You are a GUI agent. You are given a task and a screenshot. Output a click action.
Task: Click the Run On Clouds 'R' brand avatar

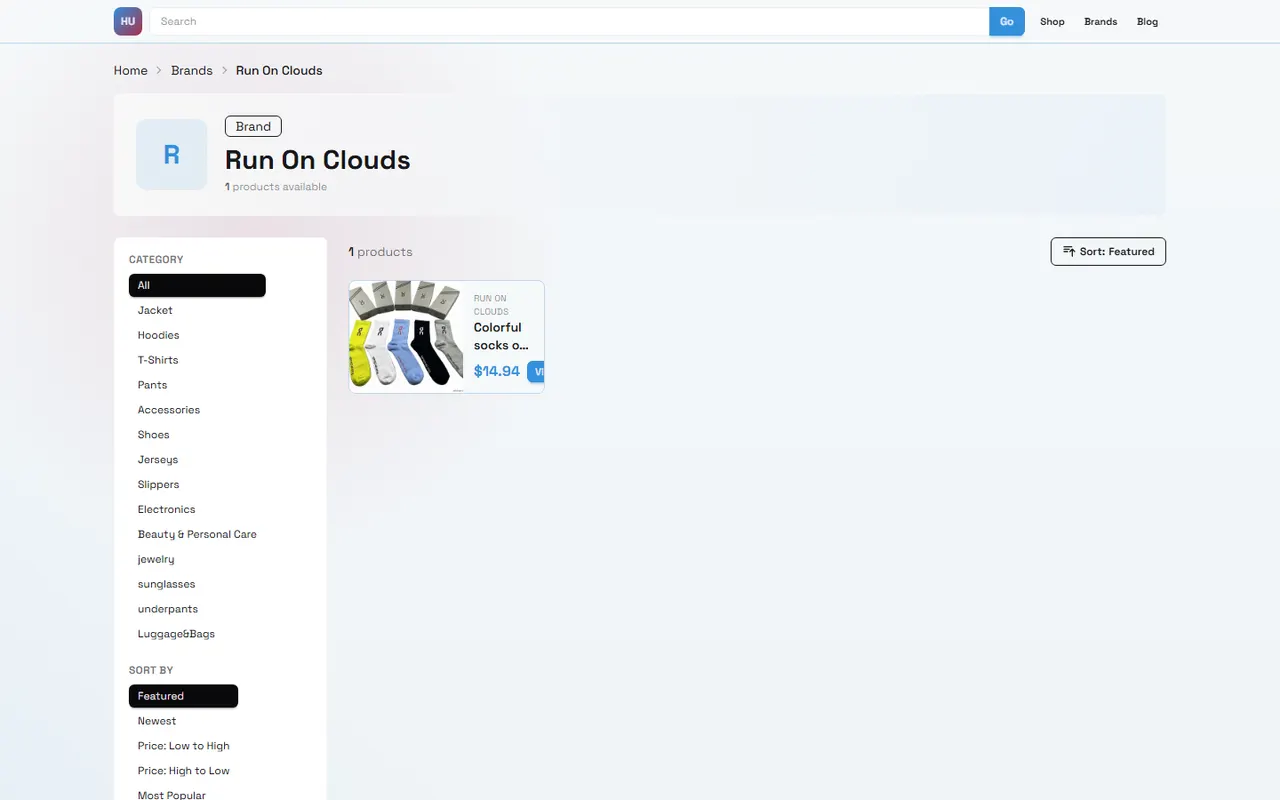171,155
